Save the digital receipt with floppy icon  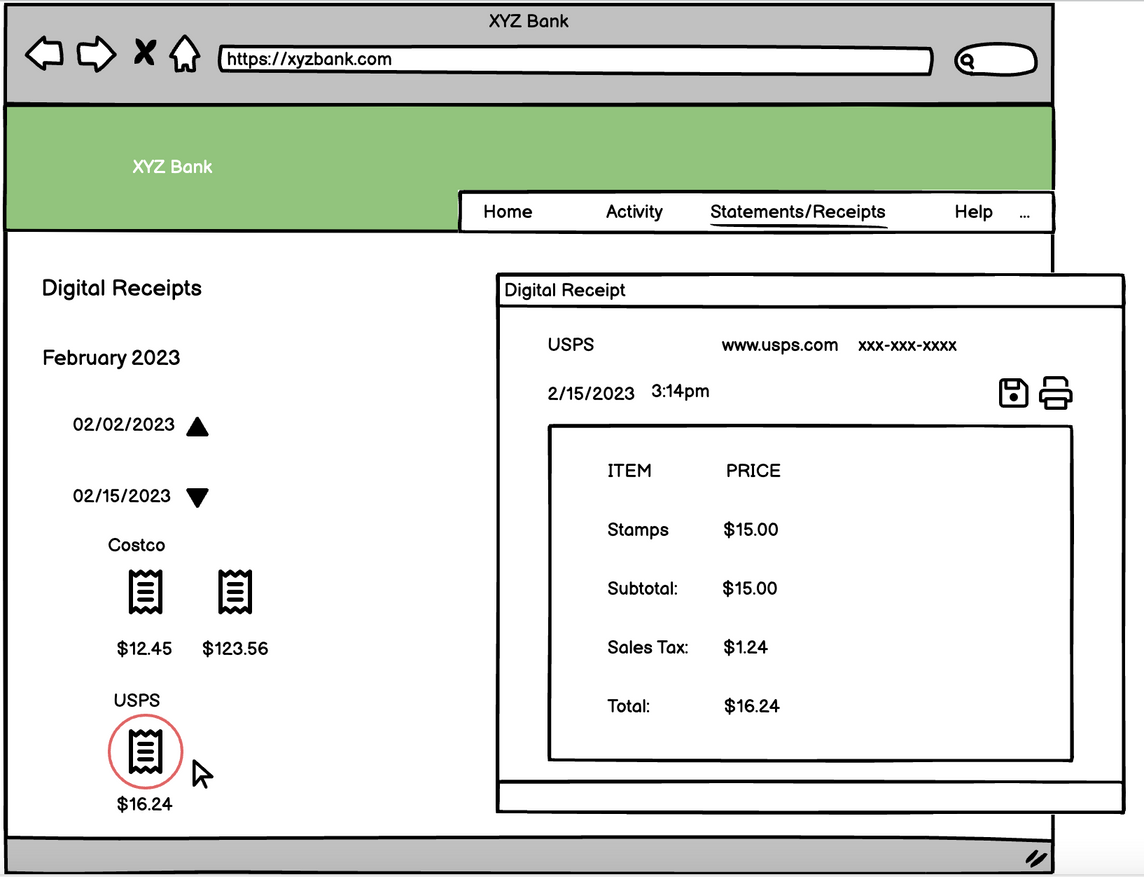tap(1013, 393)
